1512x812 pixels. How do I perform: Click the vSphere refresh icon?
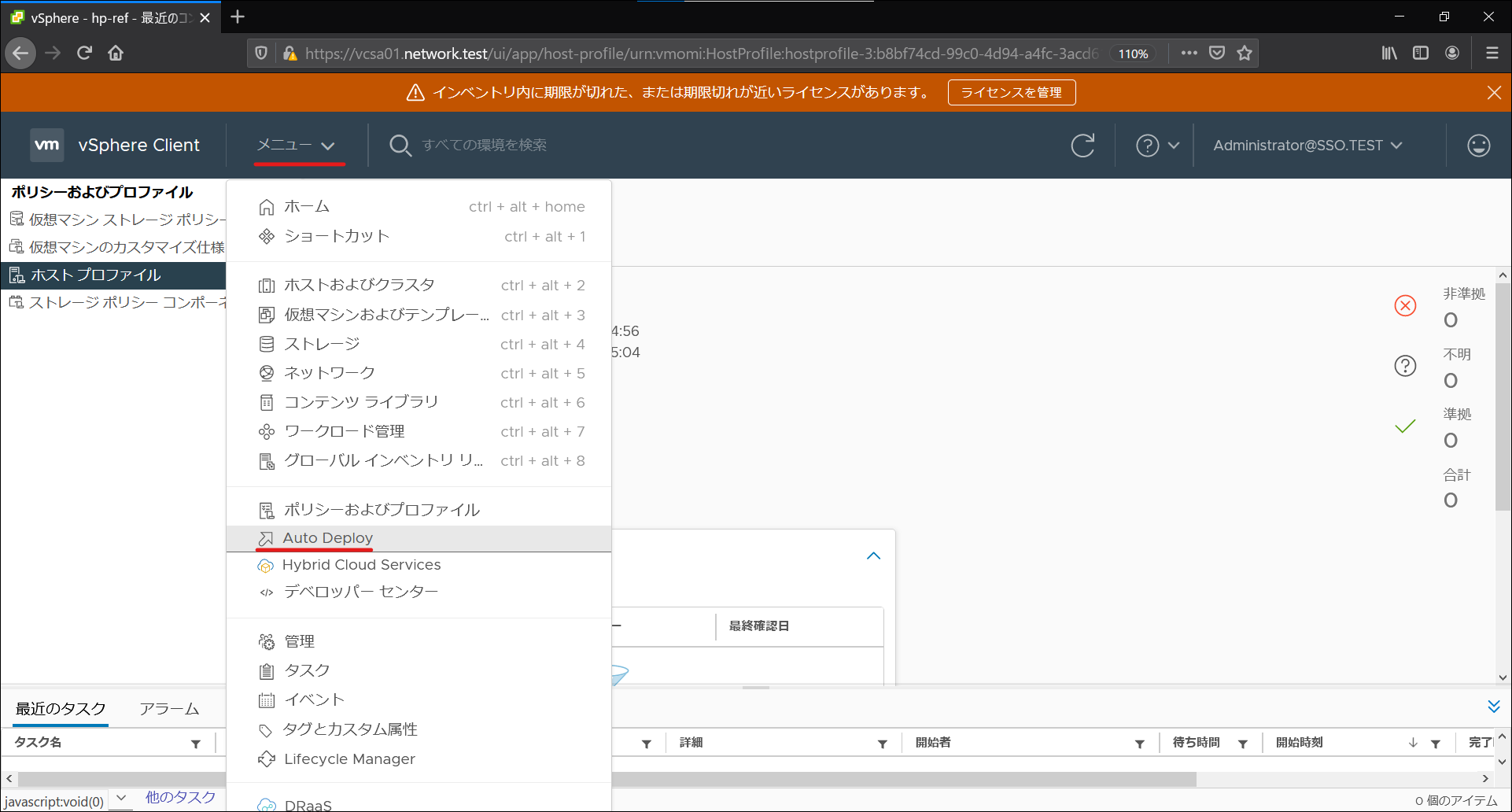coord(1082,146)
